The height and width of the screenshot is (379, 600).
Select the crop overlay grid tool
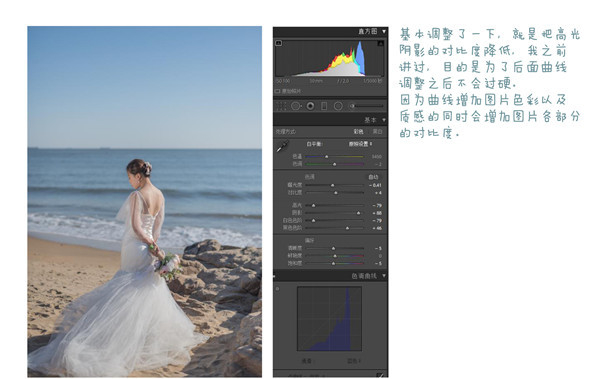(281, 106)
